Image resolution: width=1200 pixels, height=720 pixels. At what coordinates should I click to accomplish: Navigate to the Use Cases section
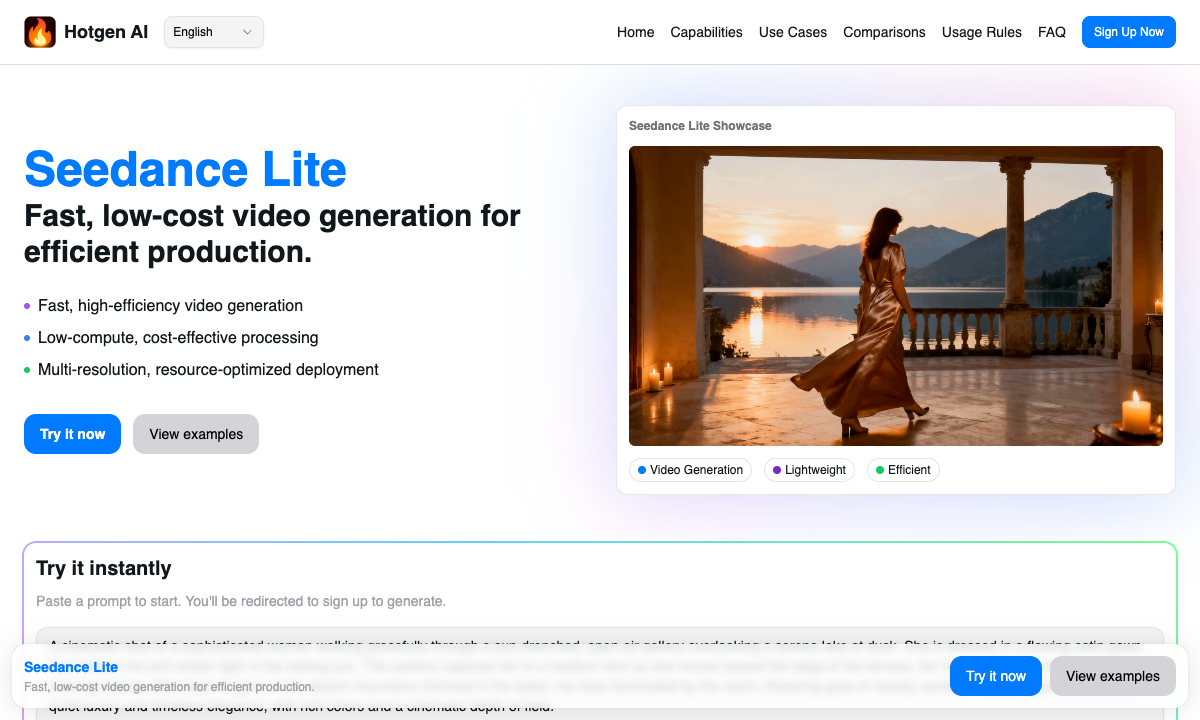tap(792, 32)
